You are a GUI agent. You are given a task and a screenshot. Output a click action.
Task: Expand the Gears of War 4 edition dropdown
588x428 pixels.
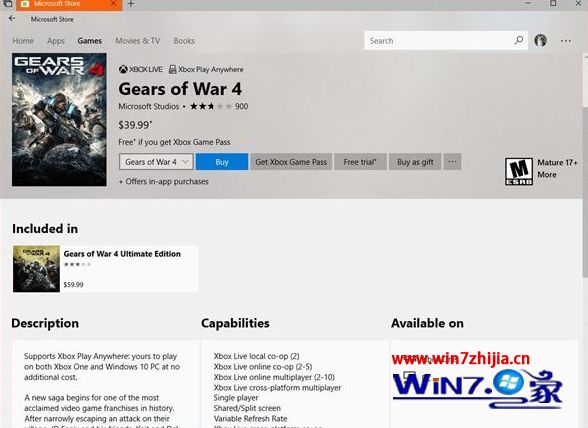coord(156,162)
